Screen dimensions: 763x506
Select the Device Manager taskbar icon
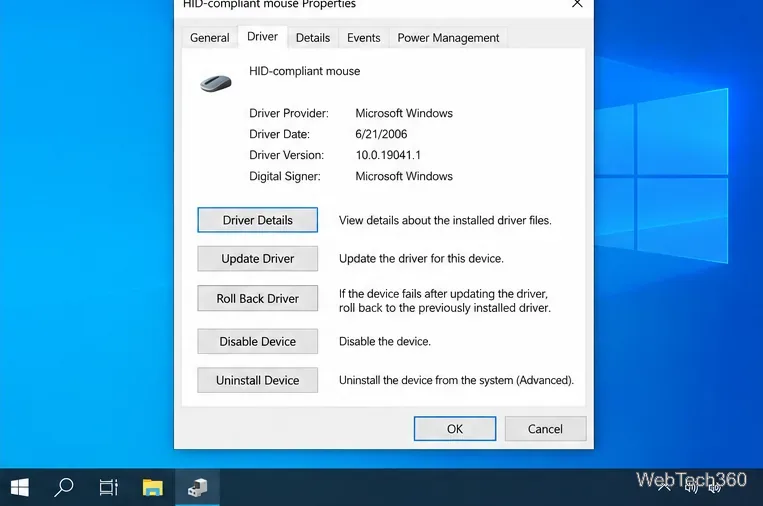coord(197,487)
